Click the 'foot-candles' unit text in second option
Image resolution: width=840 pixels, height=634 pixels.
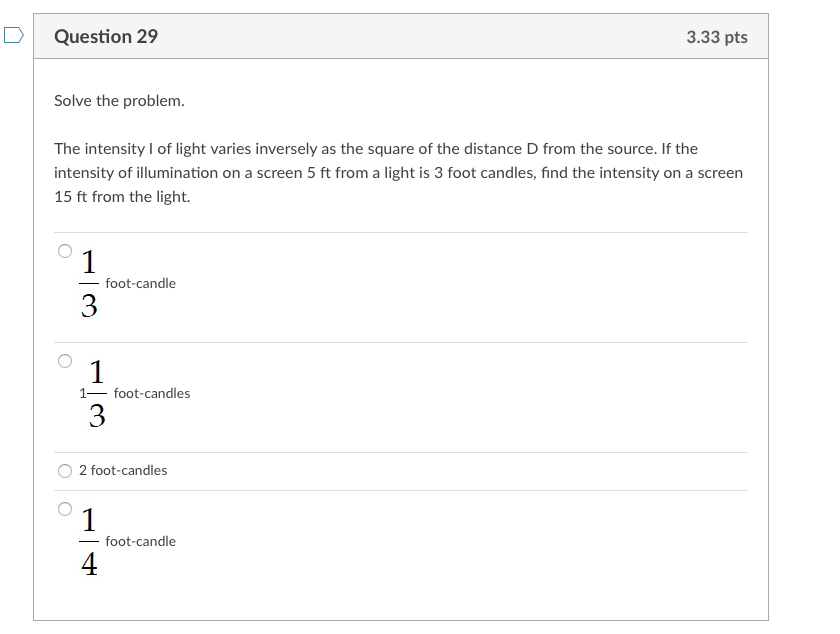(151, 393)
